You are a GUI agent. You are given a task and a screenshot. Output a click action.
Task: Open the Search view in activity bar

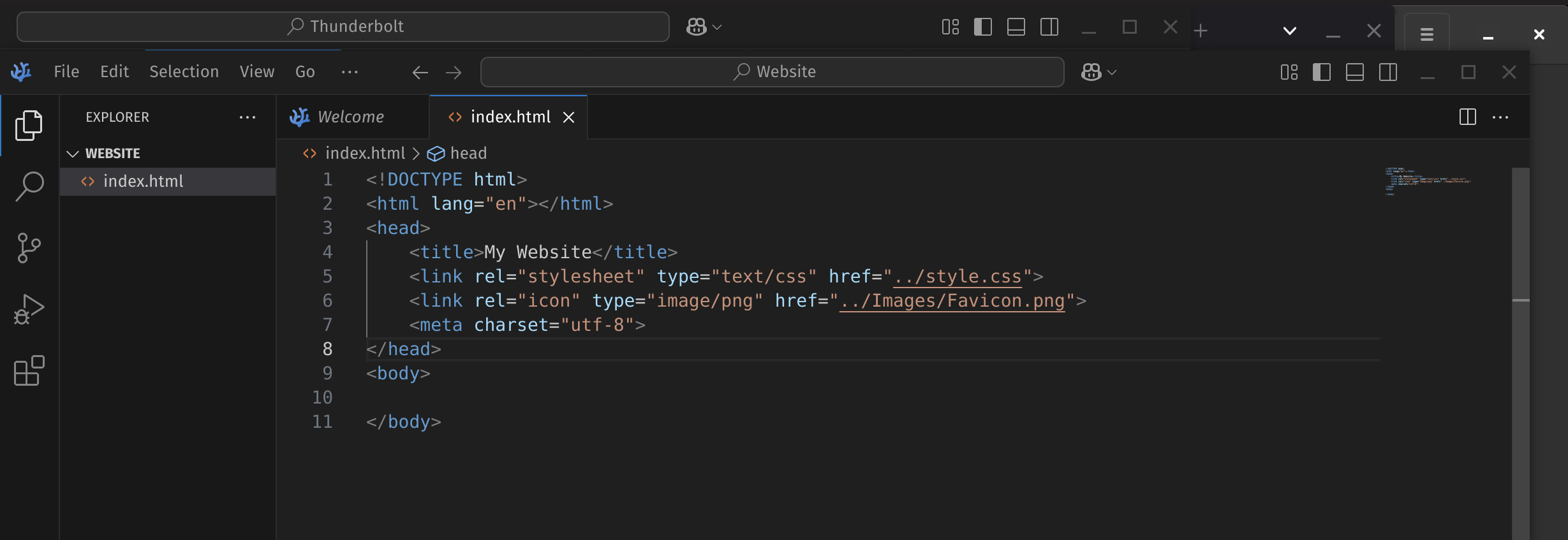29,187
